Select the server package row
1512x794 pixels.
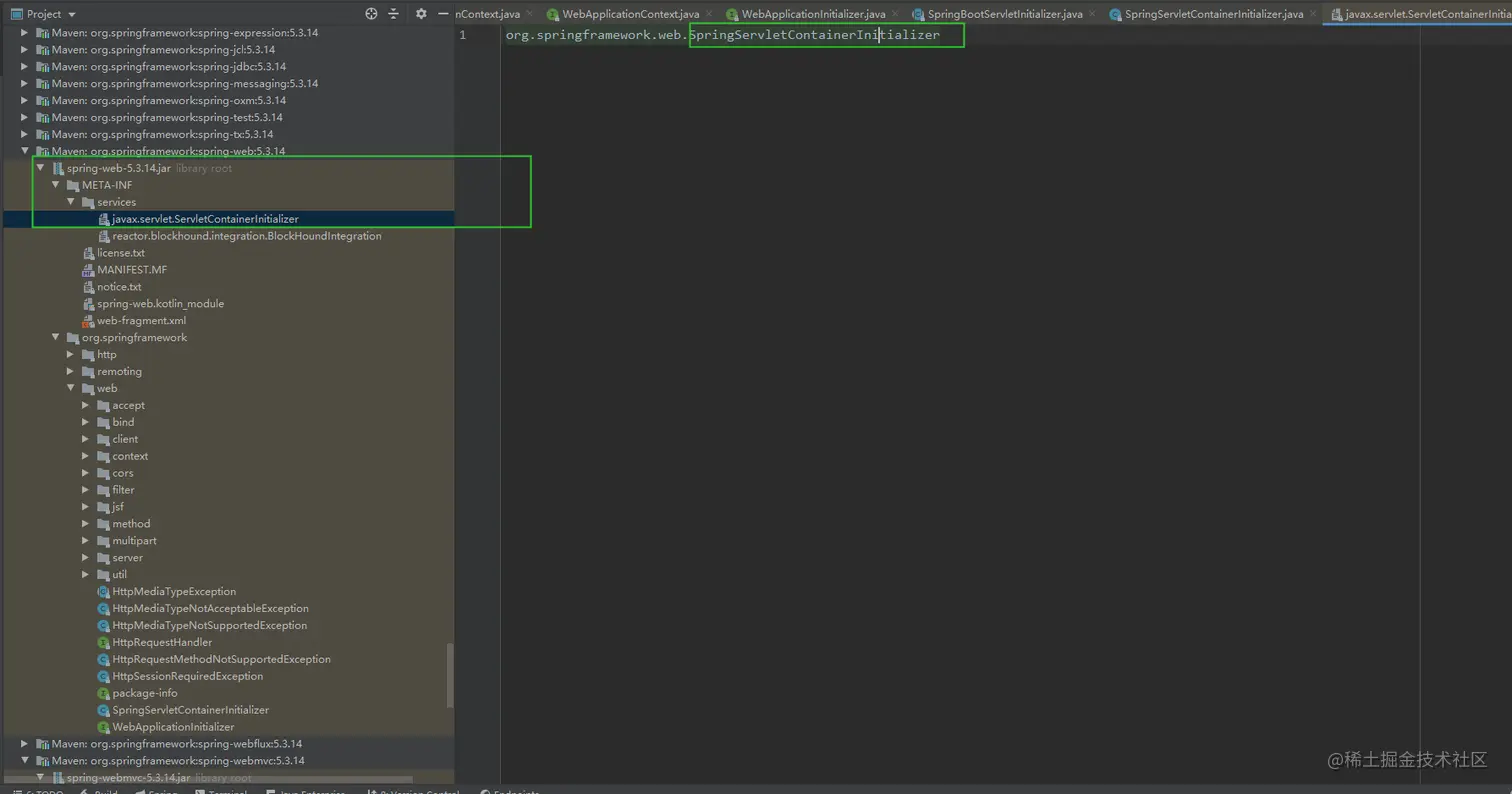[x=228, y=558]
